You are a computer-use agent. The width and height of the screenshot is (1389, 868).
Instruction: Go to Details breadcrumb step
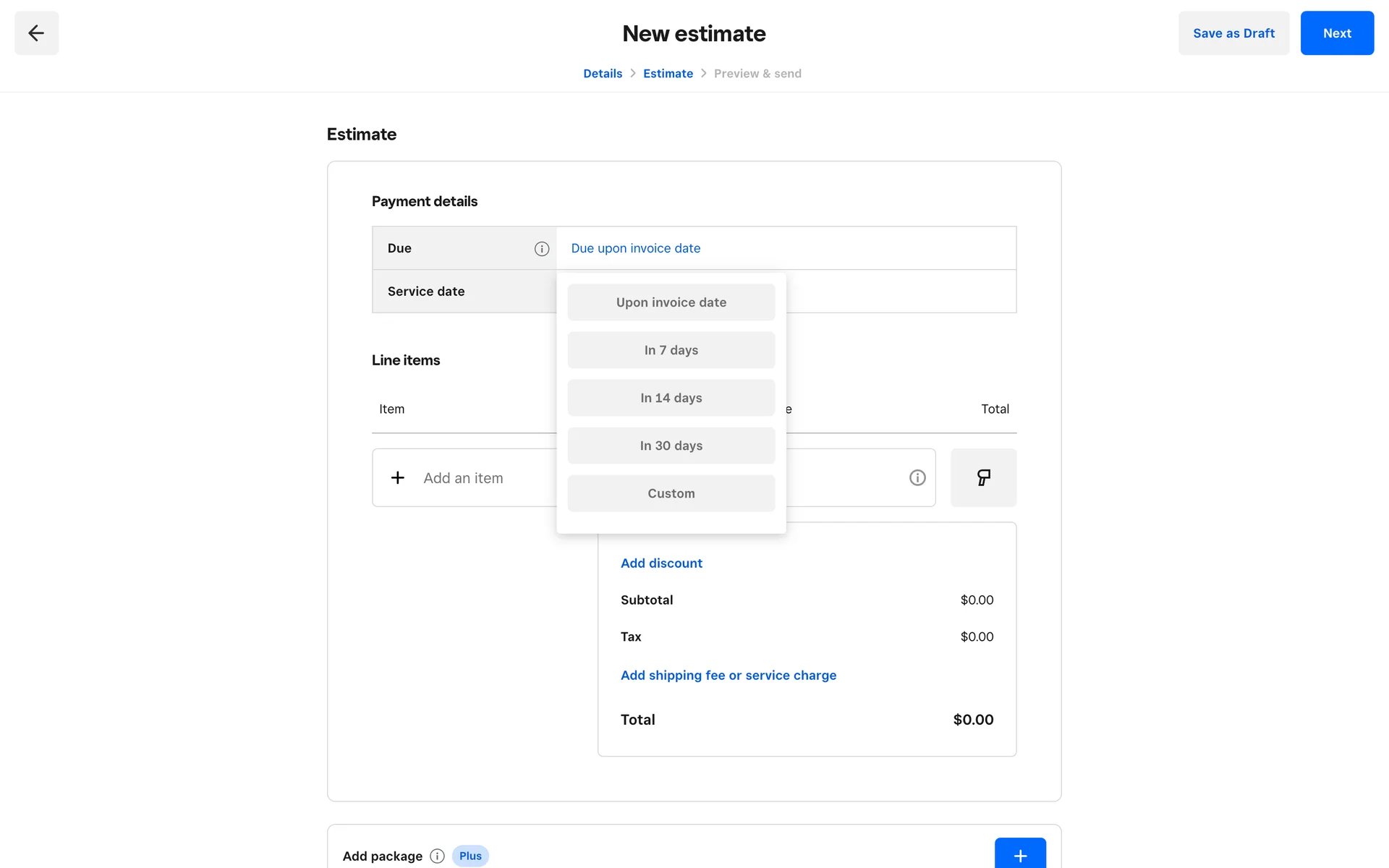602,74
